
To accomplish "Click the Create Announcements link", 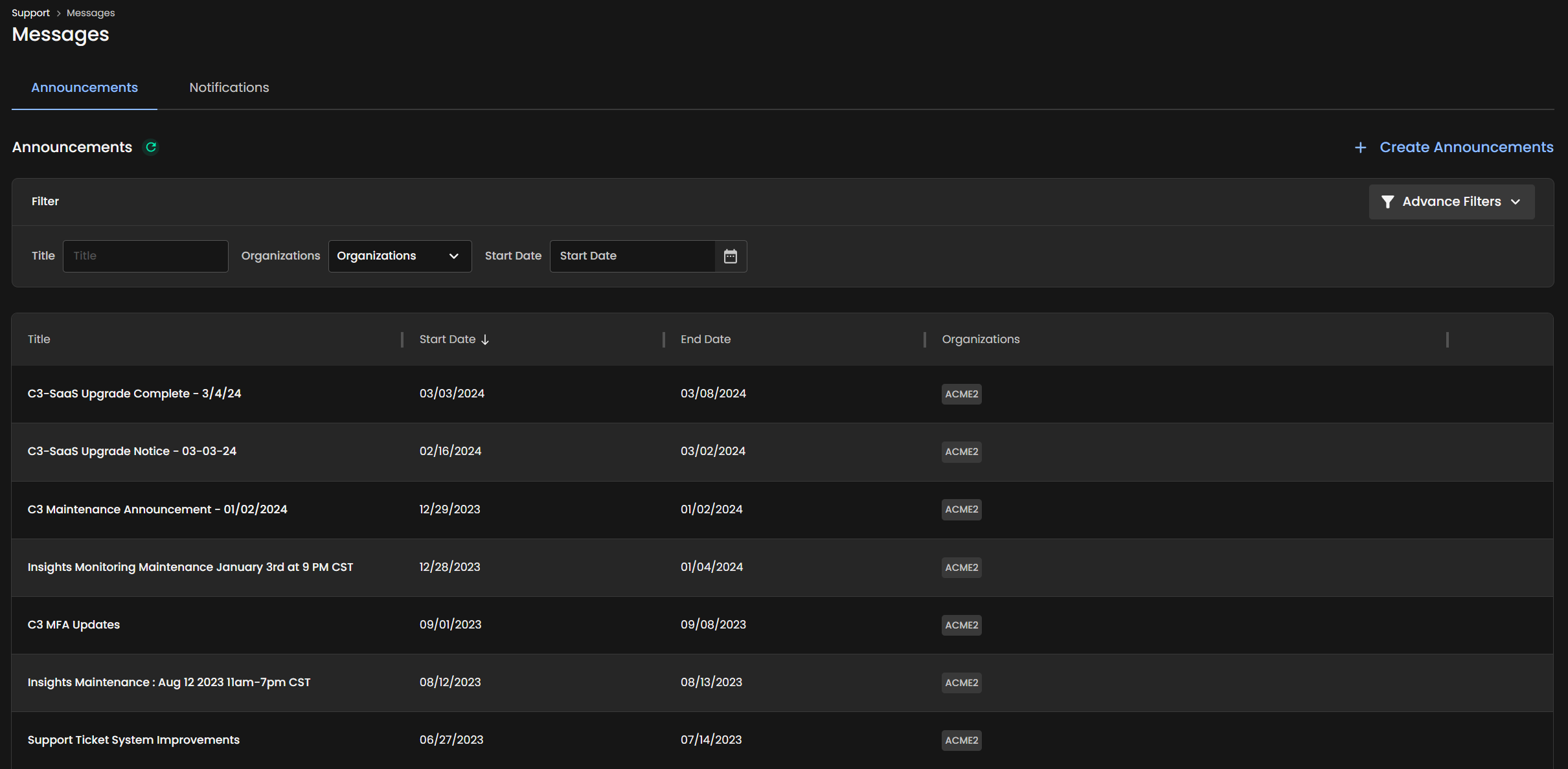I will (x=1466, y=148).
